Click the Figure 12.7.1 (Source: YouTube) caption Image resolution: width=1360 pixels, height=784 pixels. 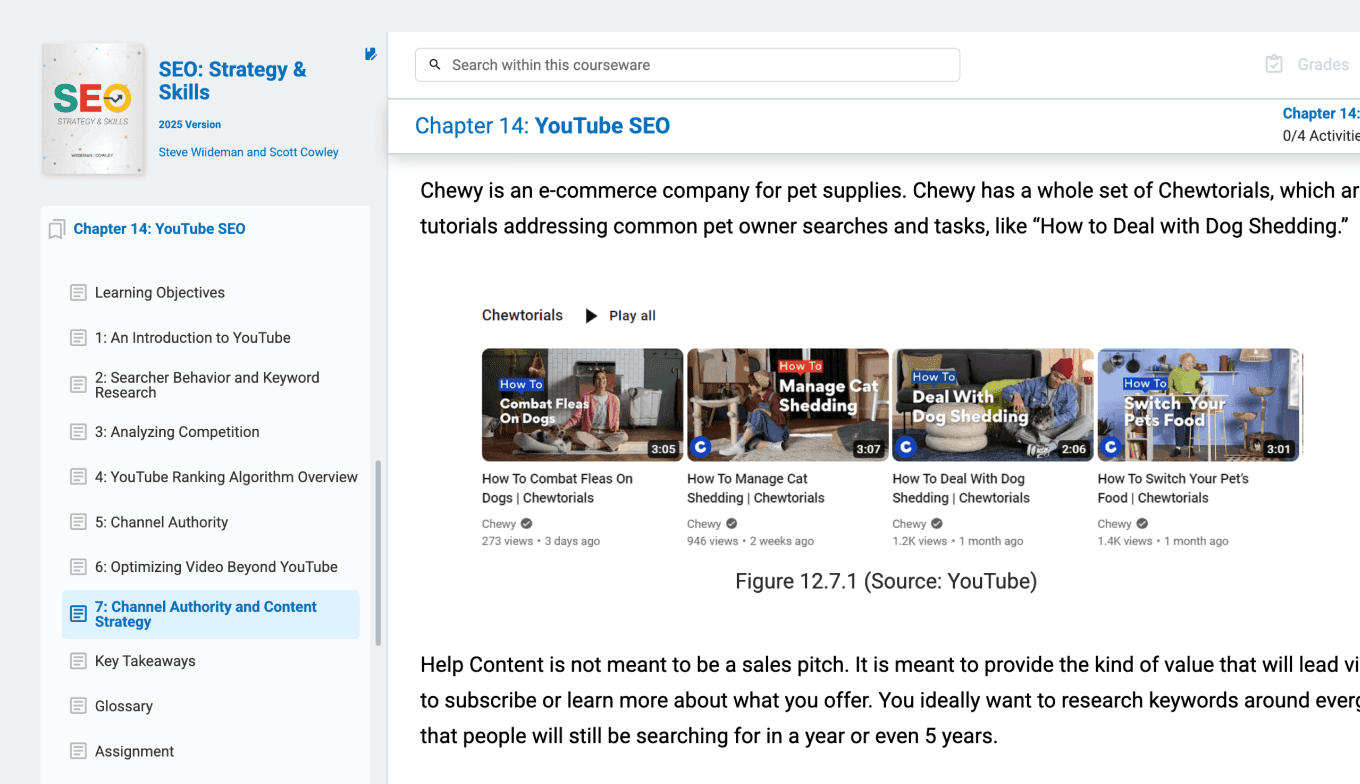point(886,581)
